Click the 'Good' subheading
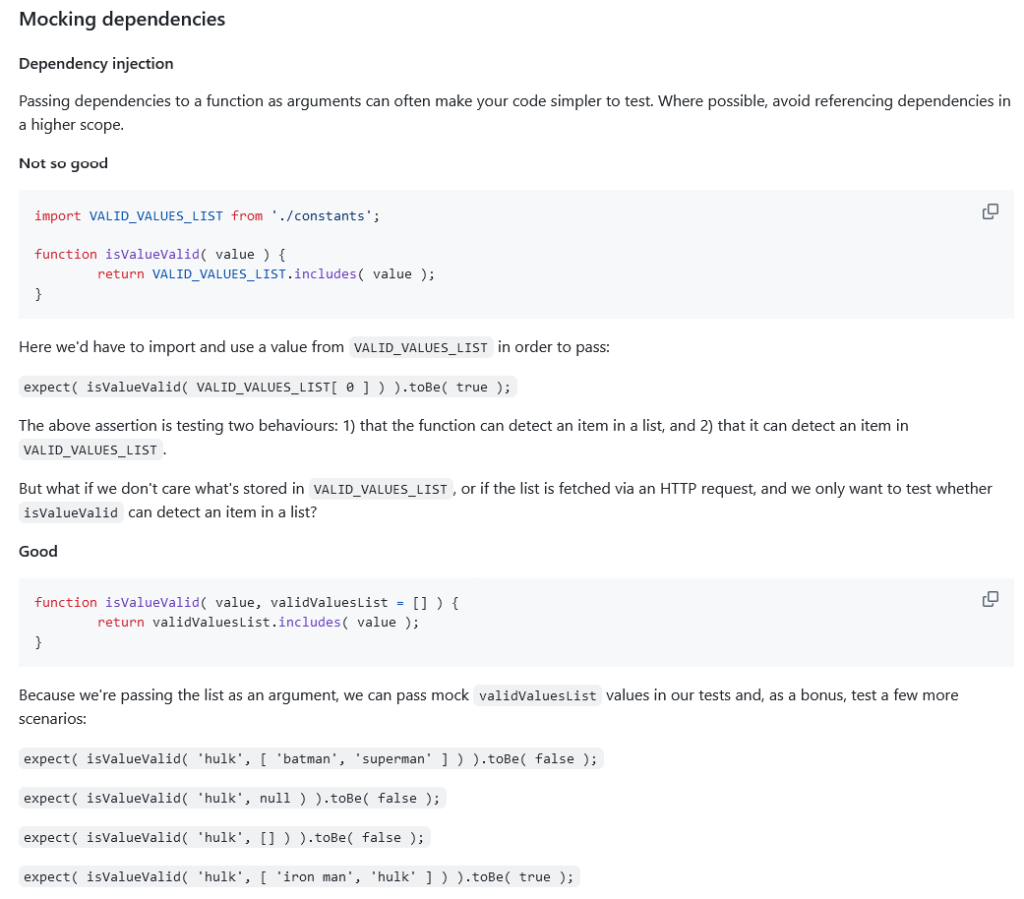 click(x=38, y=551)
